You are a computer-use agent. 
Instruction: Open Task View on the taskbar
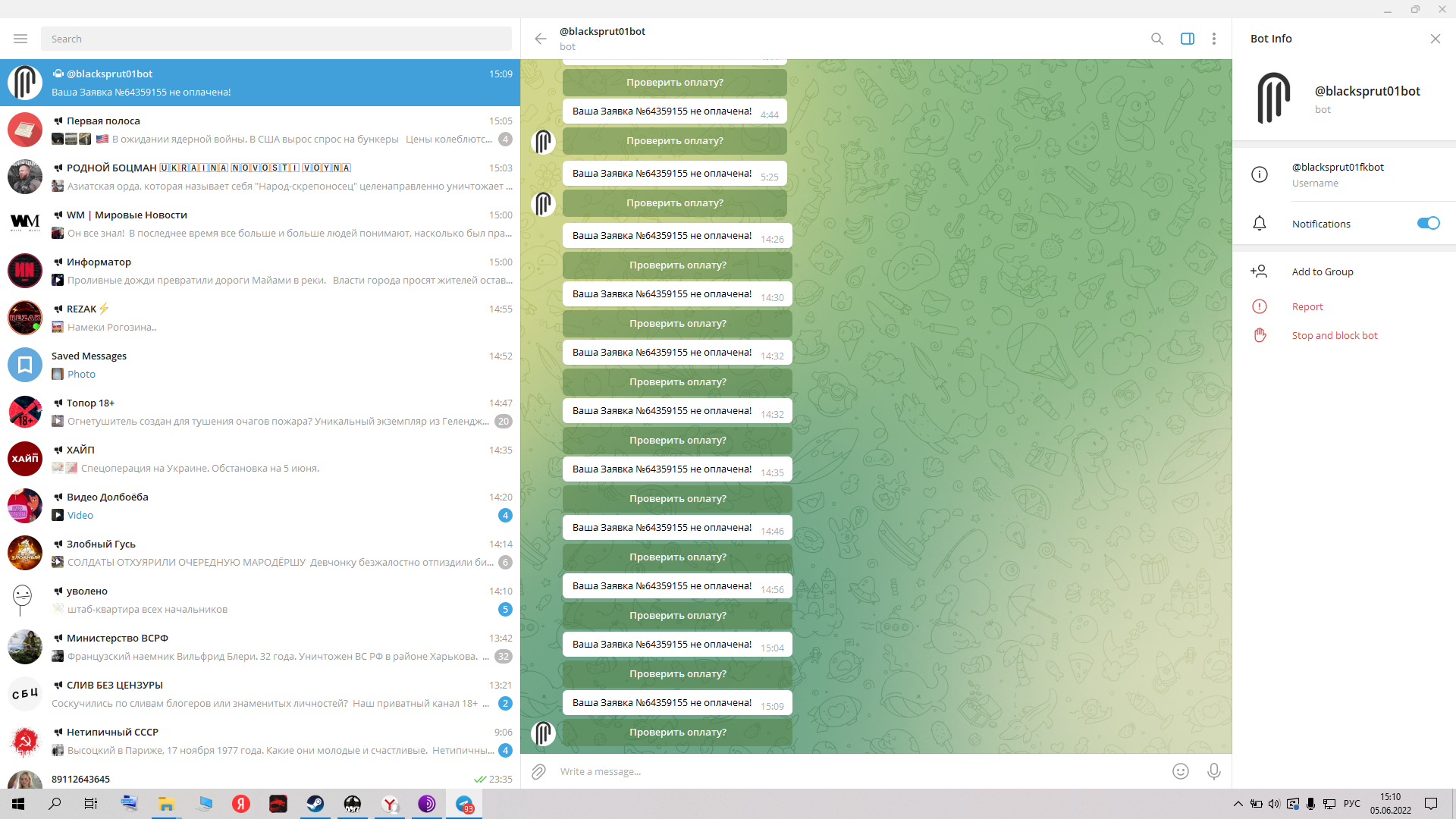point(91,804)
